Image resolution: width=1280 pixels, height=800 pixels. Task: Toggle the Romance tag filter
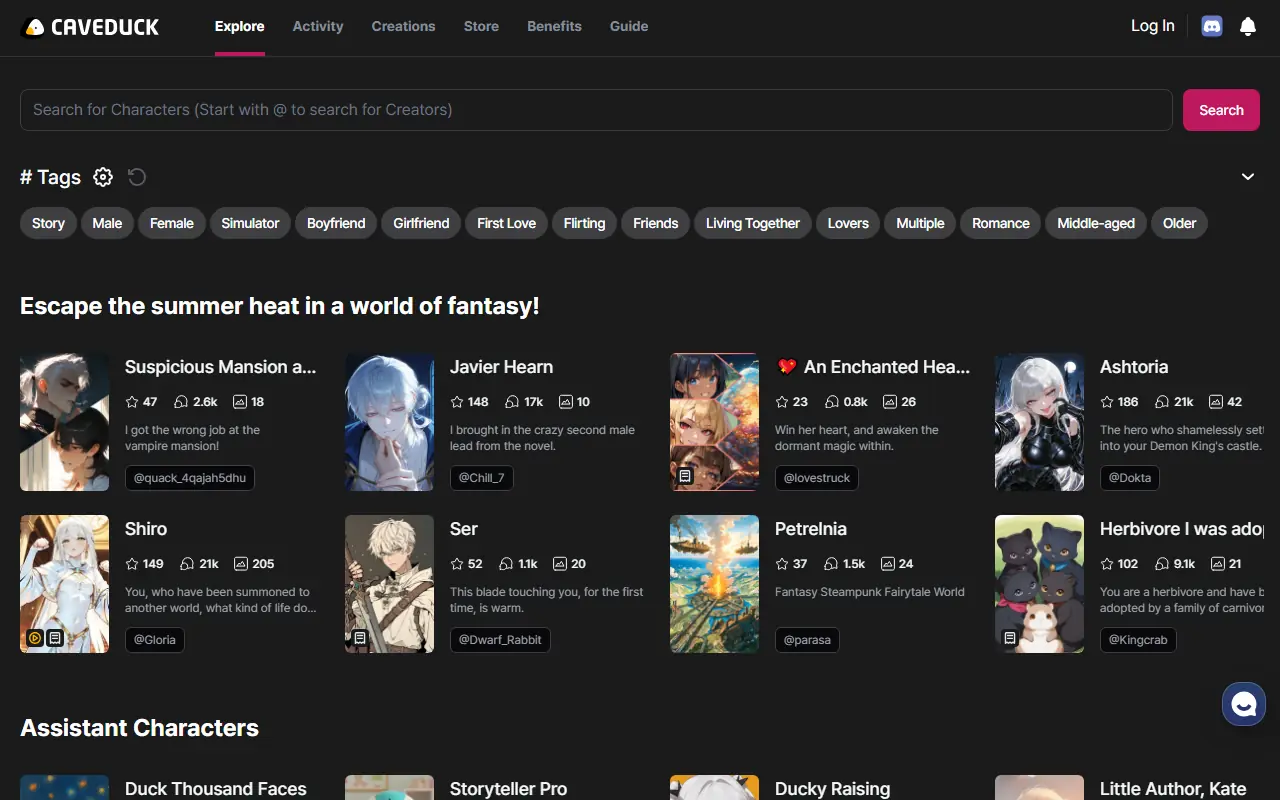[x=1000, y=223]
